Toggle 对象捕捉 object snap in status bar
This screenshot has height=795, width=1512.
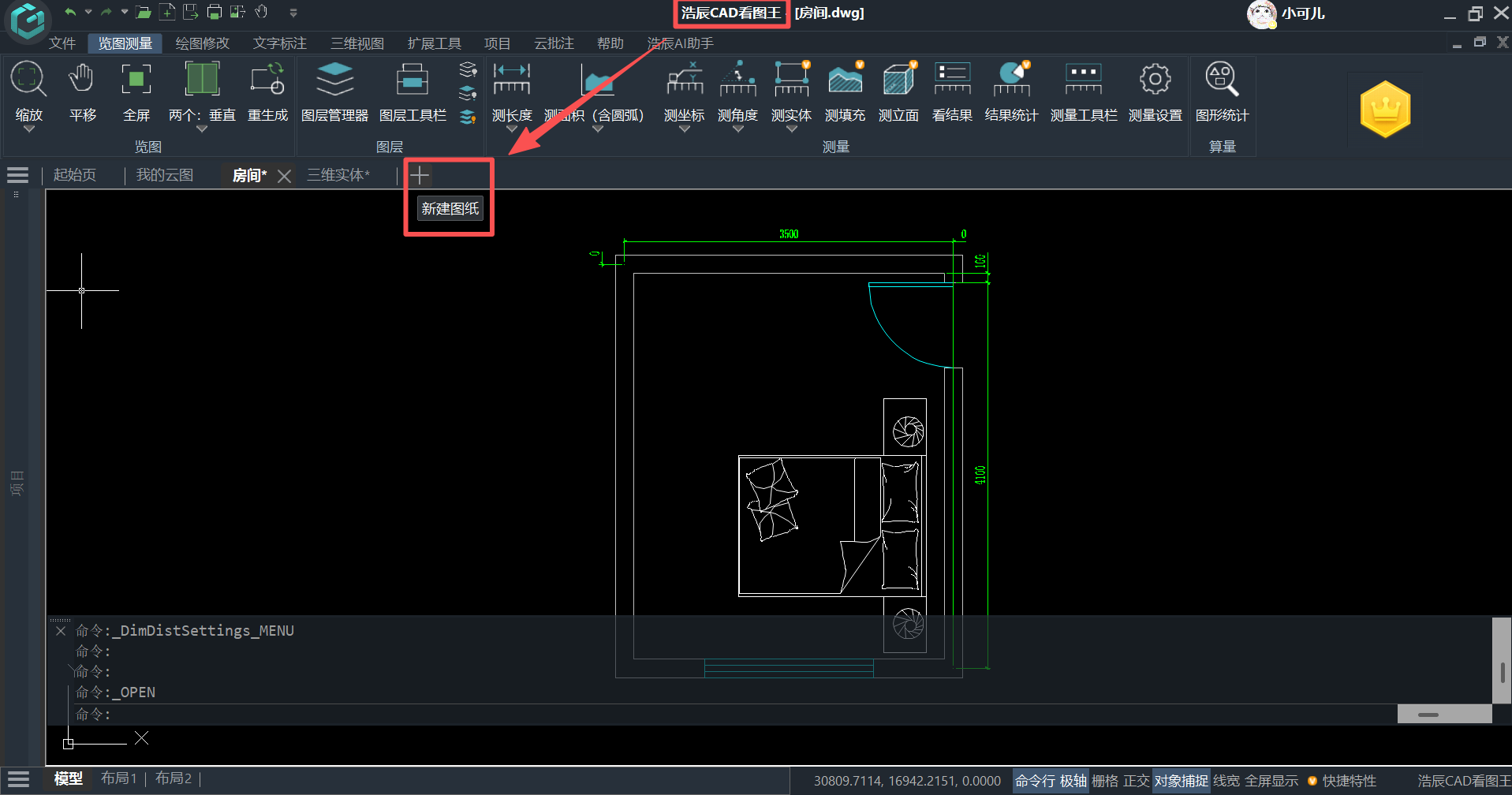point(1181,781)
